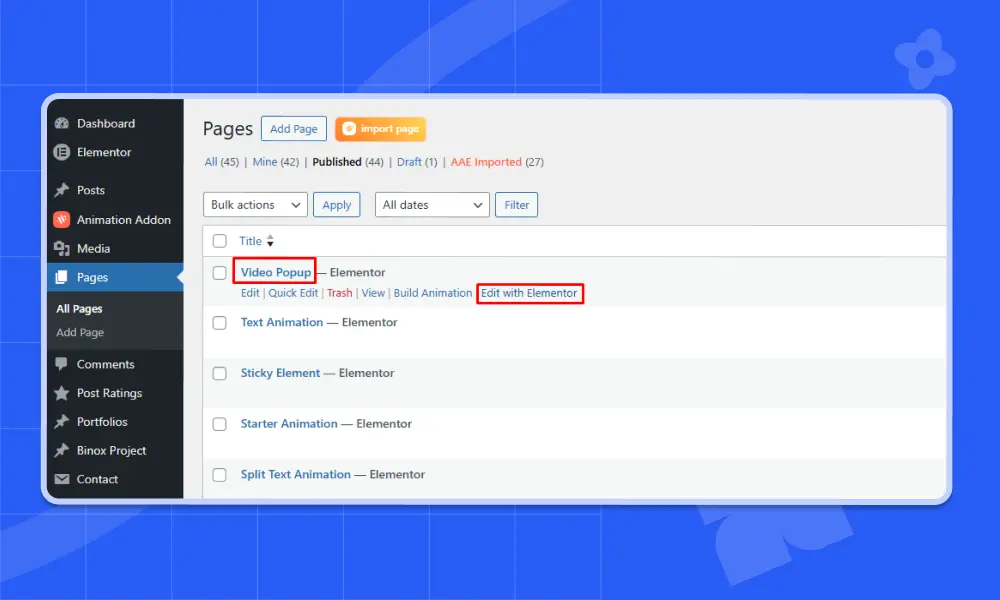
Task: Open the Starter Animation page title
Action: coord(289,423)
